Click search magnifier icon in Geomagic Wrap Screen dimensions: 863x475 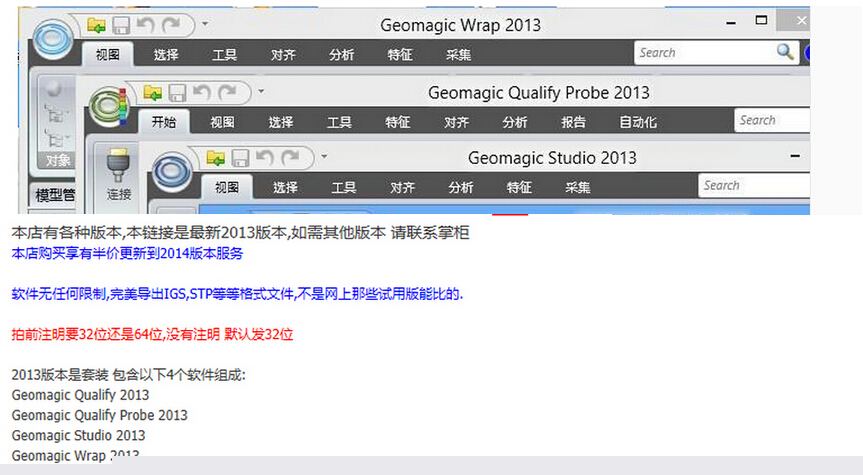click(x=785, y=52)
